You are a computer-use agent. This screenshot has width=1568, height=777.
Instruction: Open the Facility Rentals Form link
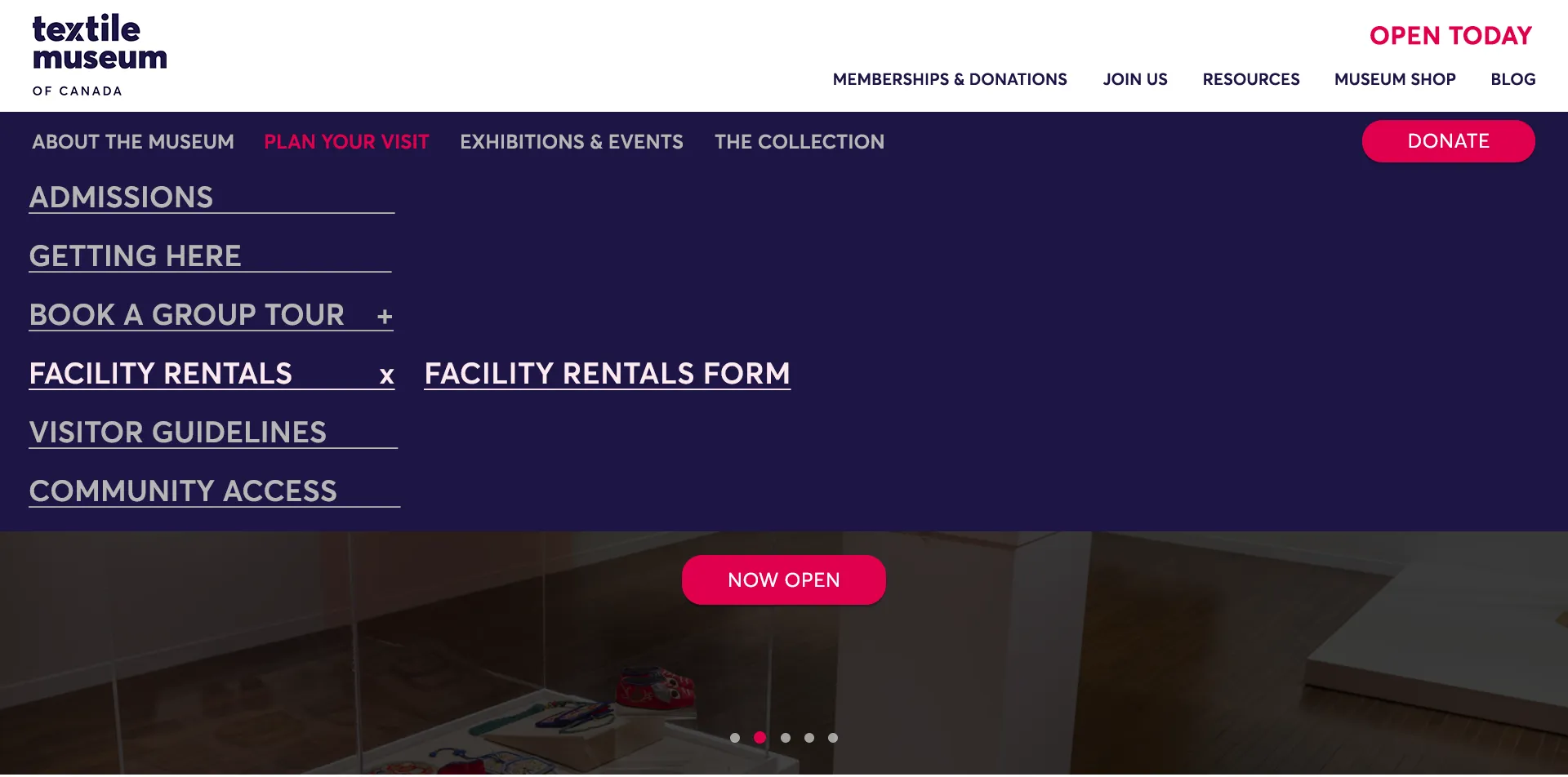[608, 374]
